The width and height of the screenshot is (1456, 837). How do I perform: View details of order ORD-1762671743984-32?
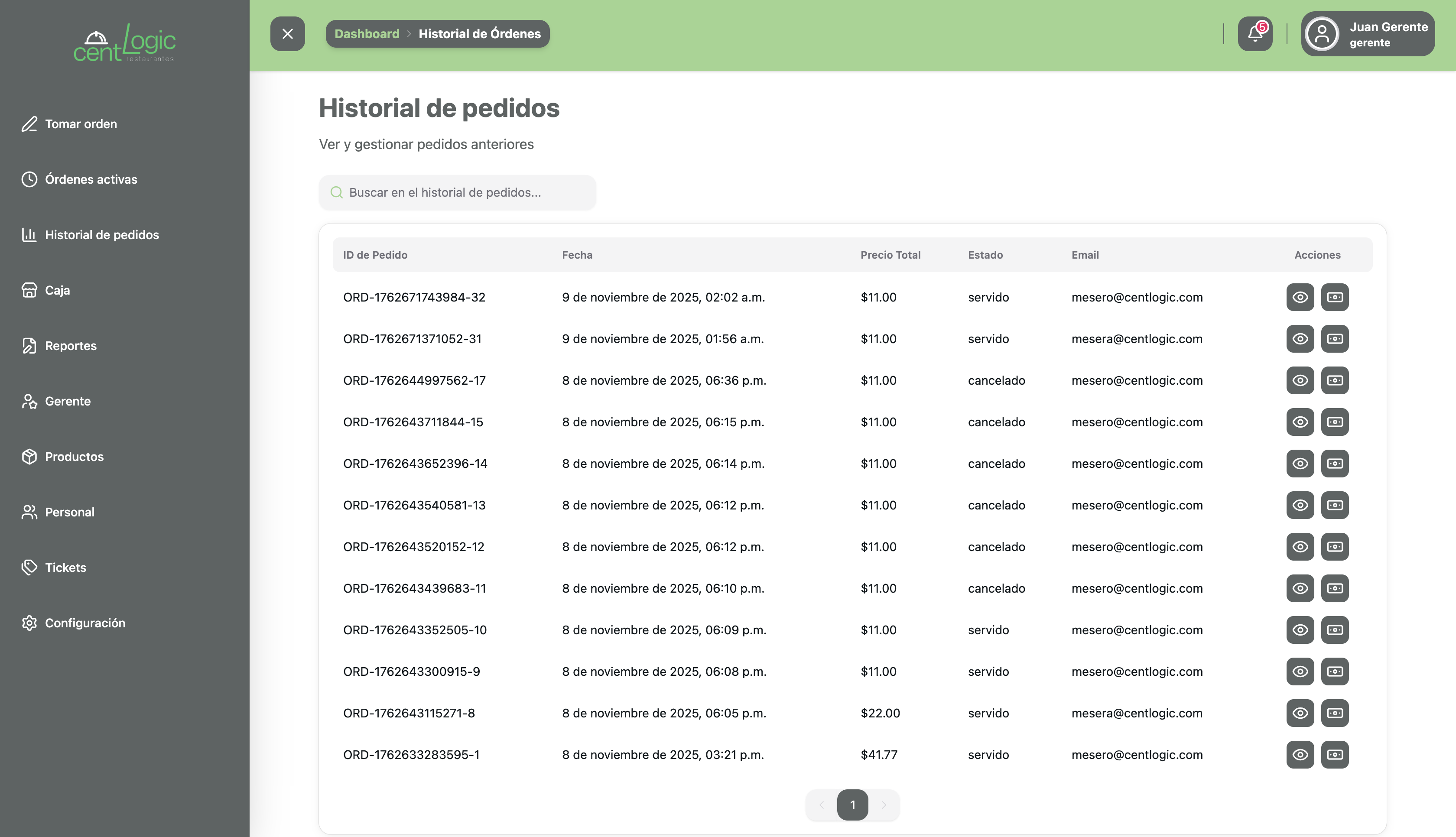[x=1300, y=297]
